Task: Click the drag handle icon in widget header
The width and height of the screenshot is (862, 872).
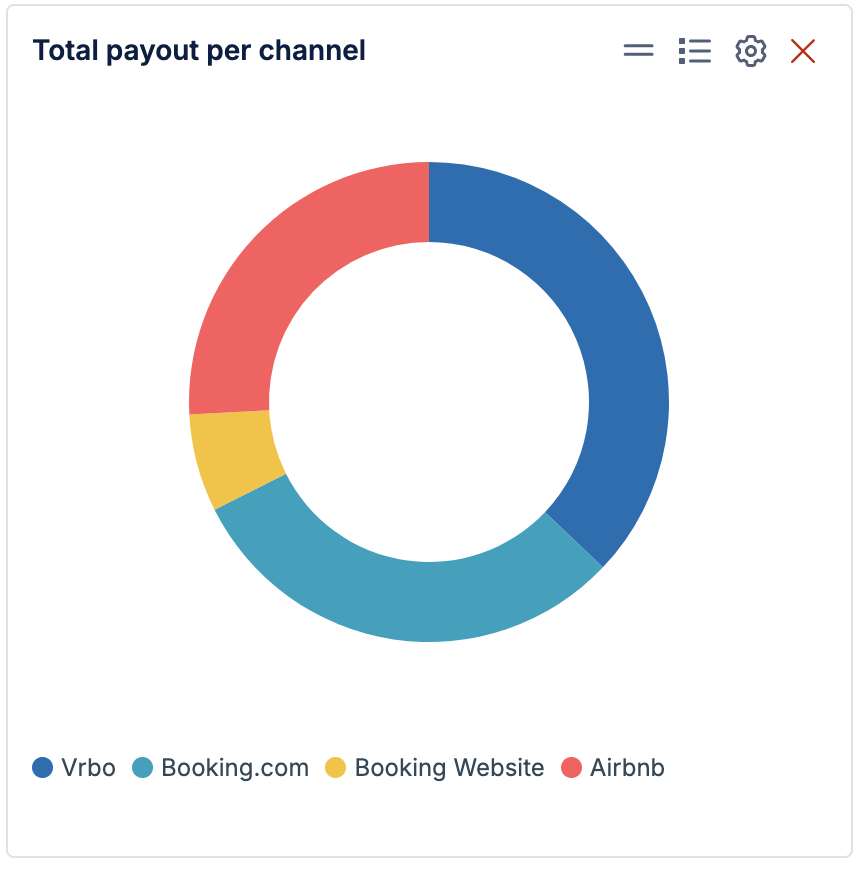Action: pyautogui.click(x=638, y=51)
